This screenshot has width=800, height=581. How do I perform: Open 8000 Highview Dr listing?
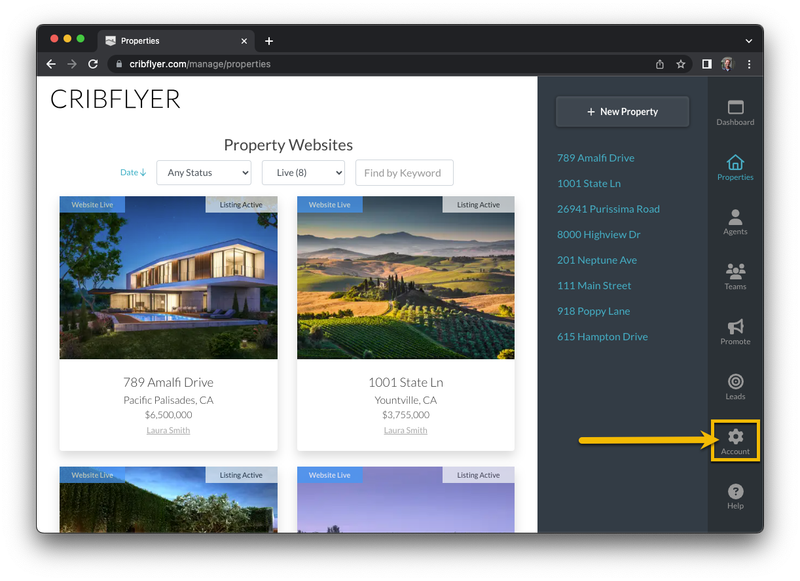coord(598,235)
